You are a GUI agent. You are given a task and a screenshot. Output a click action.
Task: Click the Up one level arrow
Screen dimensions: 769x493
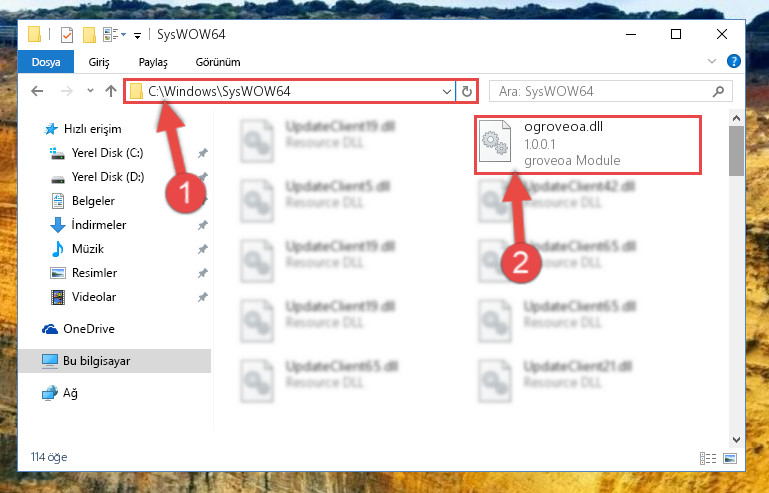coord(111,91)
